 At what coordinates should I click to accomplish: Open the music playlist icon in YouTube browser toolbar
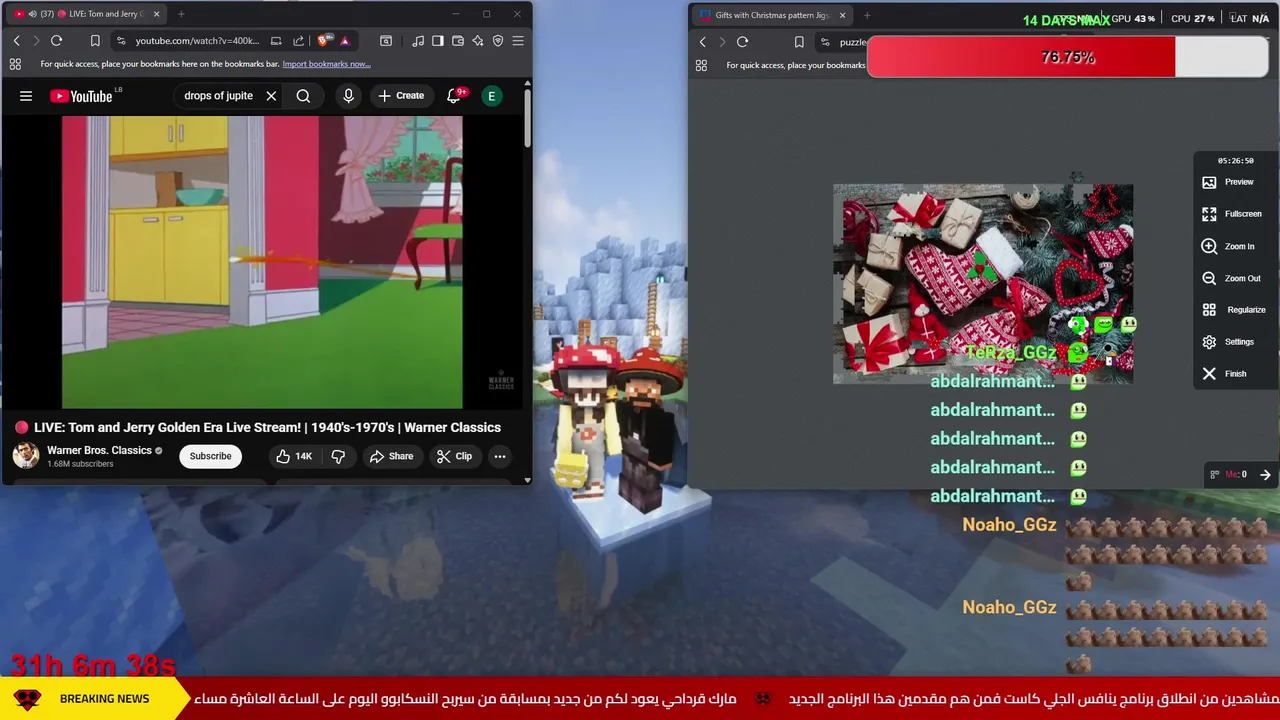(x=418, y=41)
